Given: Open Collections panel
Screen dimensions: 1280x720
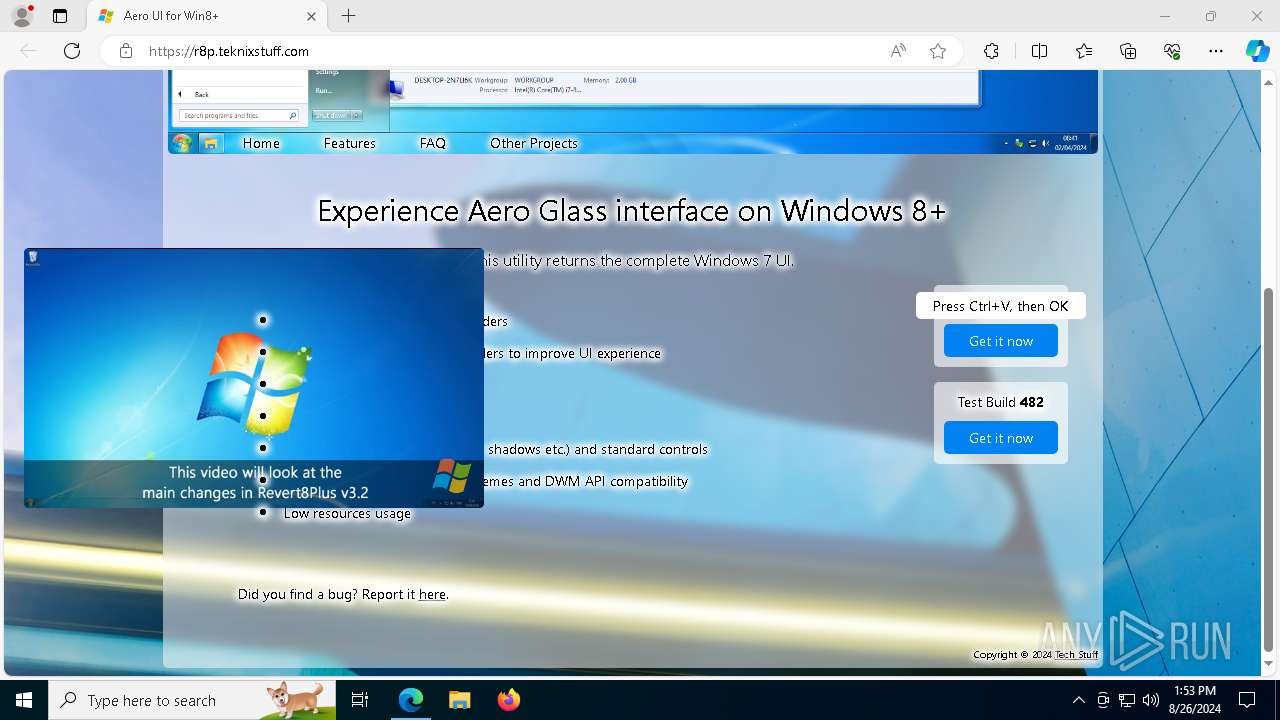Looking at the screenshot, I should pos(1128,51).
